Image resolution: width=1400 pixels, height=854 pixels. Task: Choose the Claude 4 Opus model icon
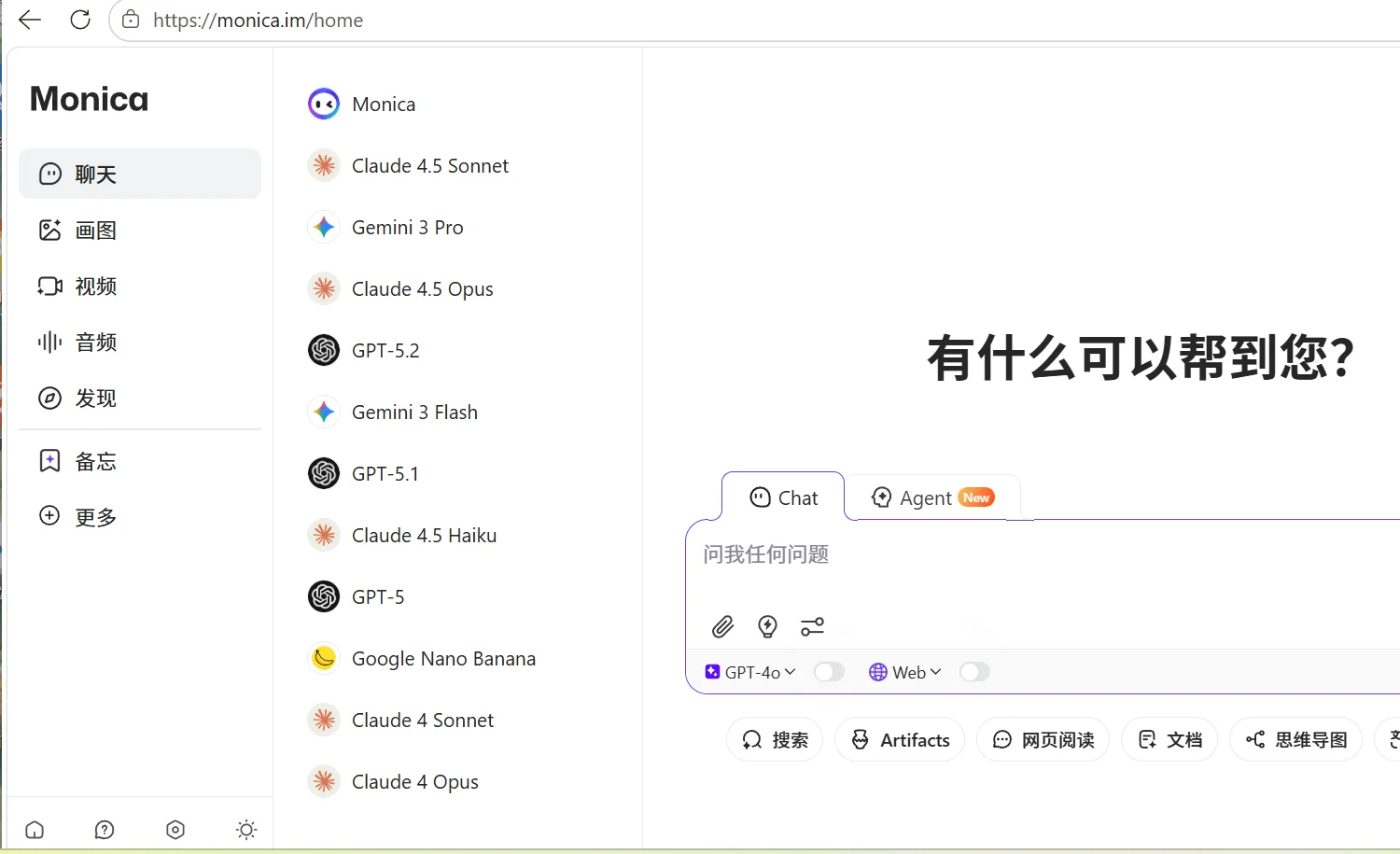click(x=324, y=781)
